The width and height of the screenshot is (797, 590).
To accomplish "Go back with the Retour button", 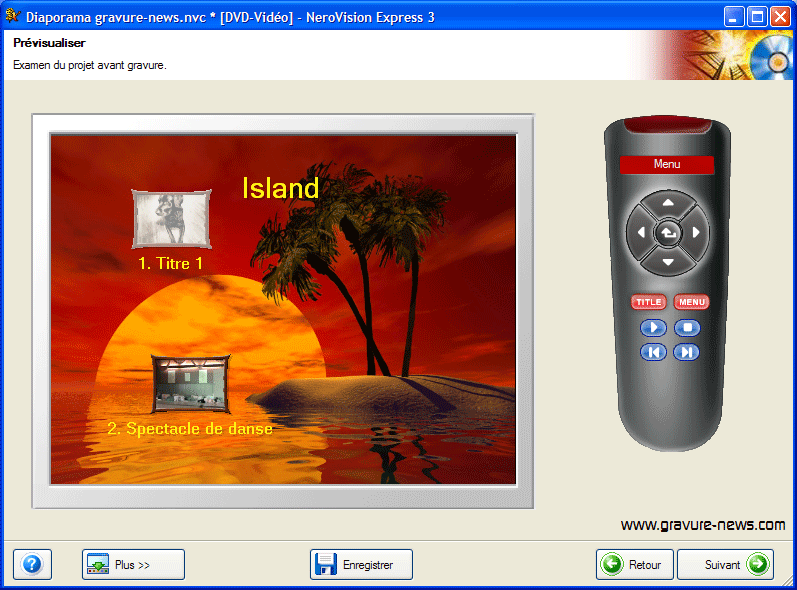I will tap(635, 564).
